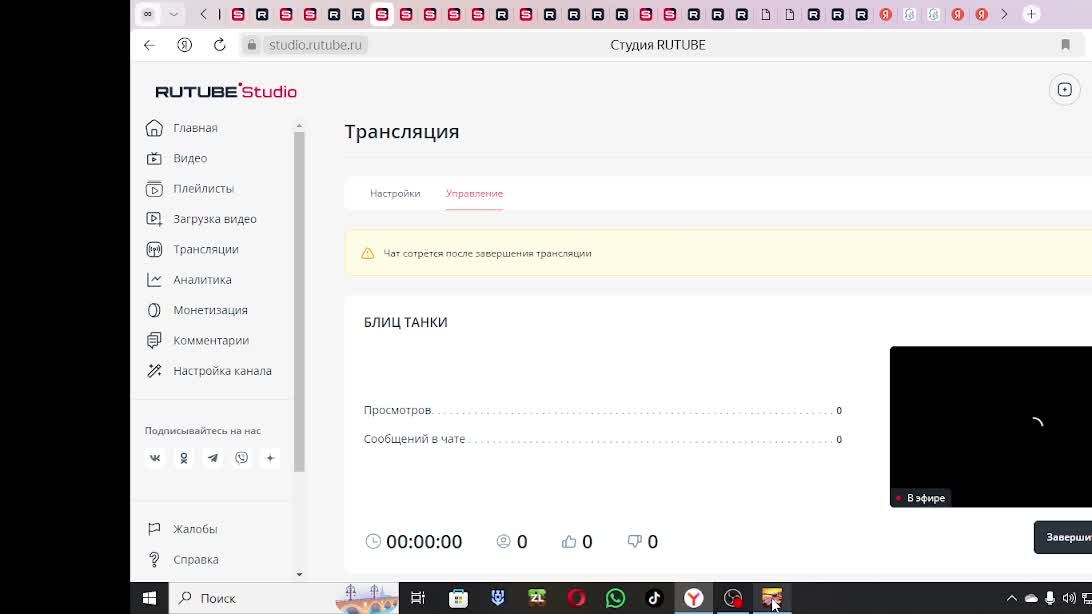The image size is (1092, 614).
Task: Open the VK social link
Action: pos(155,458)
